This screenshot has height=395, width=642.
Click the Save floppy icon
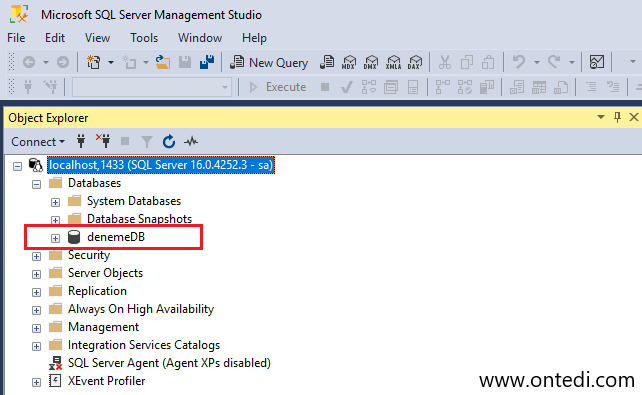pyautogui.click(x=185, y=62)
